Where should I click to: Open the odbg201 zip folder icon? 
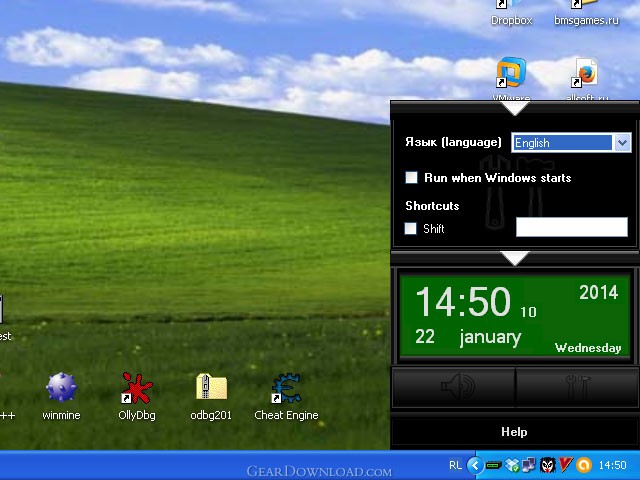coord(211,396)
